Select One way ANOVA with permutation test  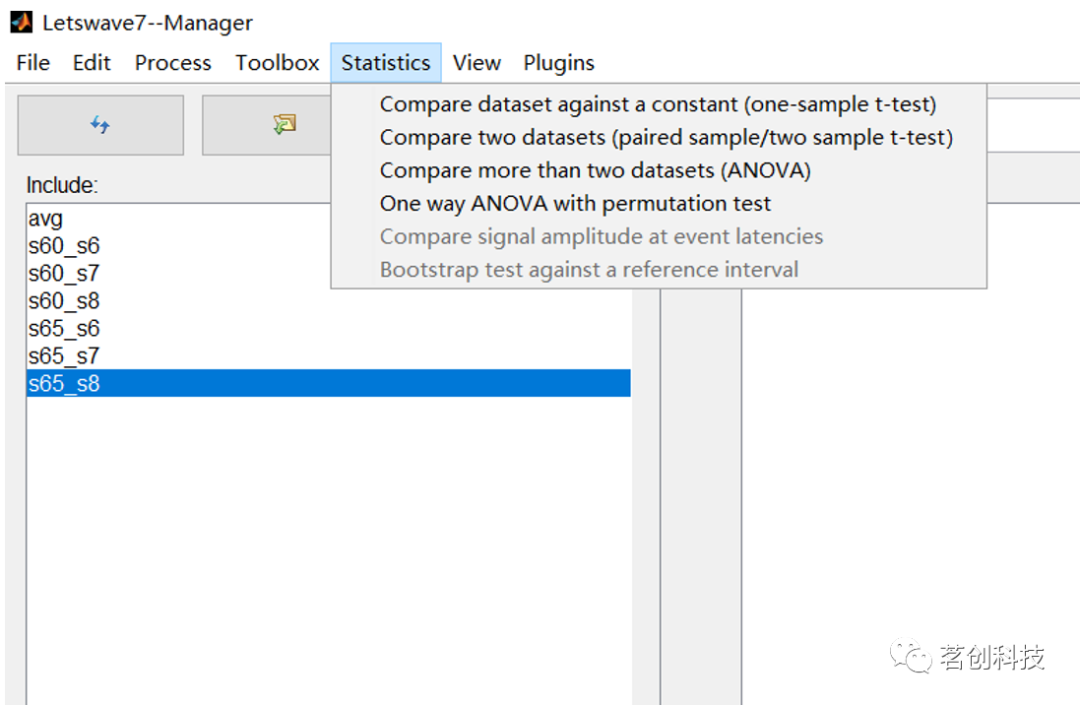(x=575, y=203)
